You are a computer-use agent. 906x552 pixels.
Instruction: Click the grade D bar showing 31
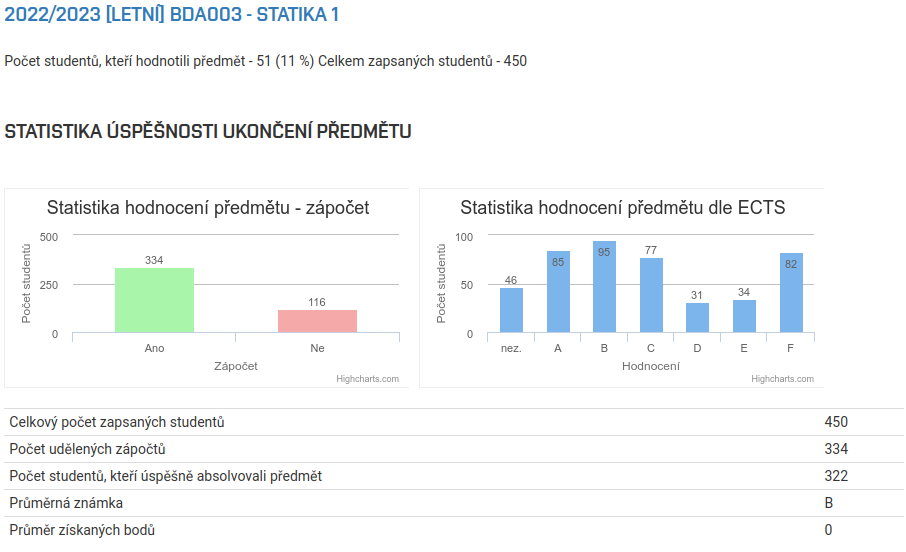coord(697,318)
